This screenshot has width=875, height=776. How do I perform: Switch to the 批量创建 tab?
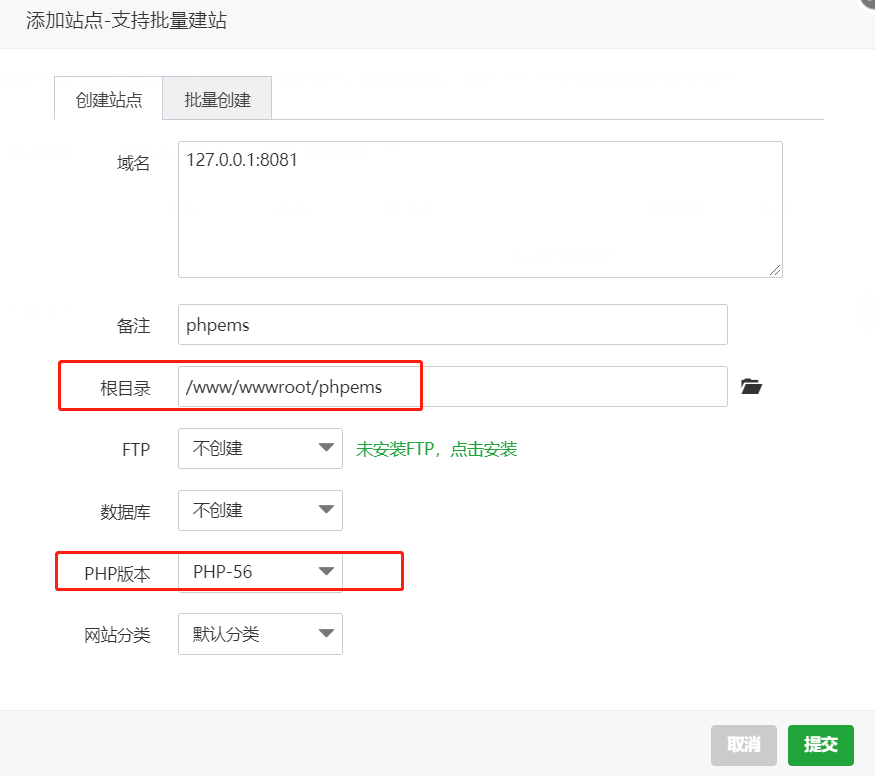(x=217, y=100)
